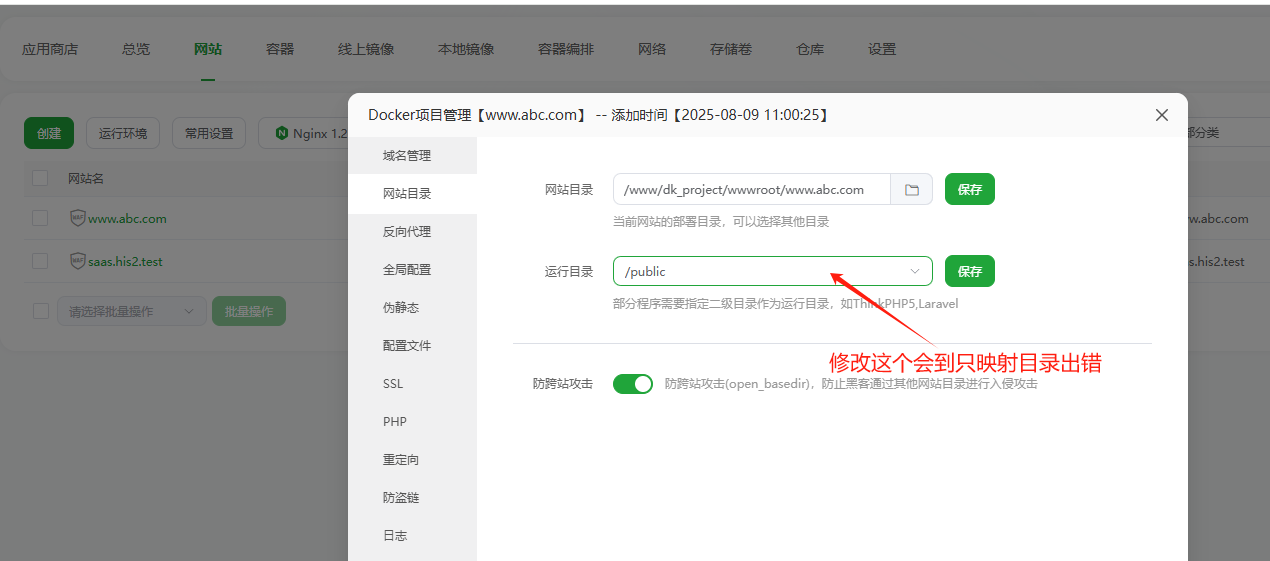Click the WAF shield icon beside www.abc.com
The image size is (1270, 561).
pos(77,218)
